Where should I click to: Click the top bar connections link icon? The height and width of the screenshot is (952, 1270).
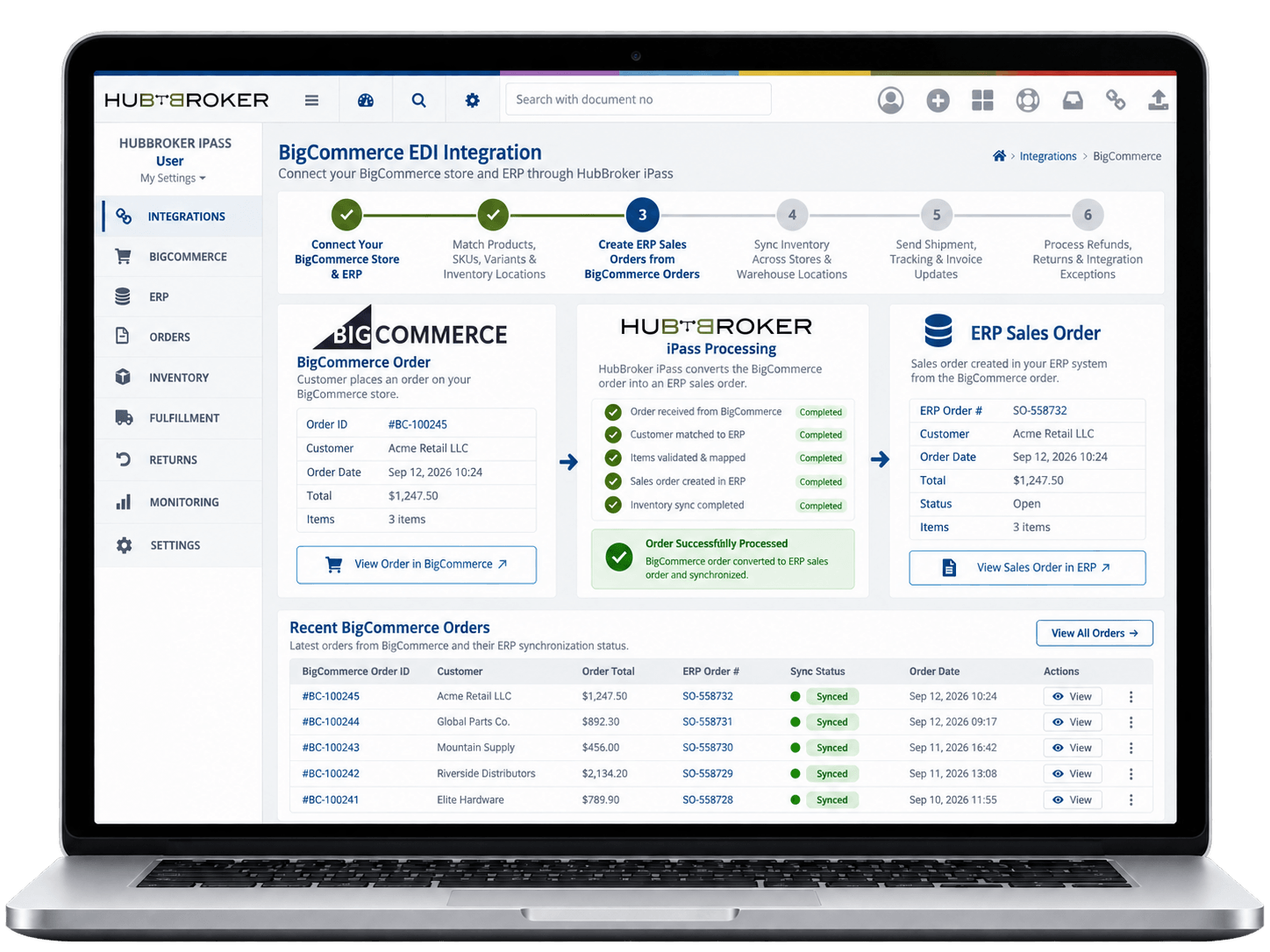point(1116,100)
